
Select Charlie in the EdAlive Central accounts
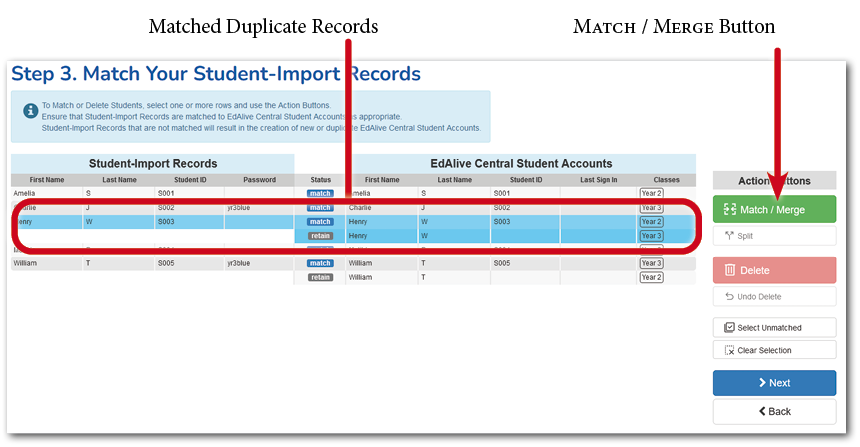coord(360,208)
